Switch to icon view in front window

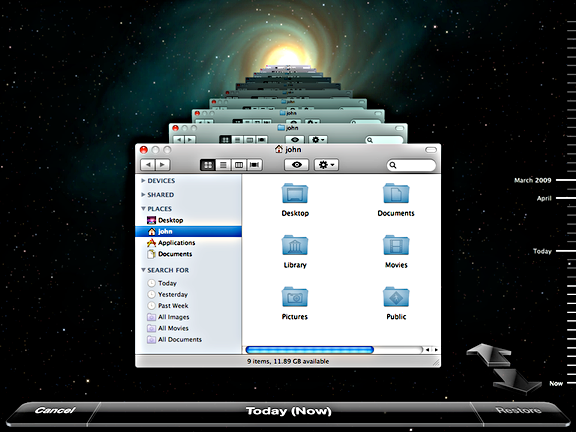pos(208,165)
